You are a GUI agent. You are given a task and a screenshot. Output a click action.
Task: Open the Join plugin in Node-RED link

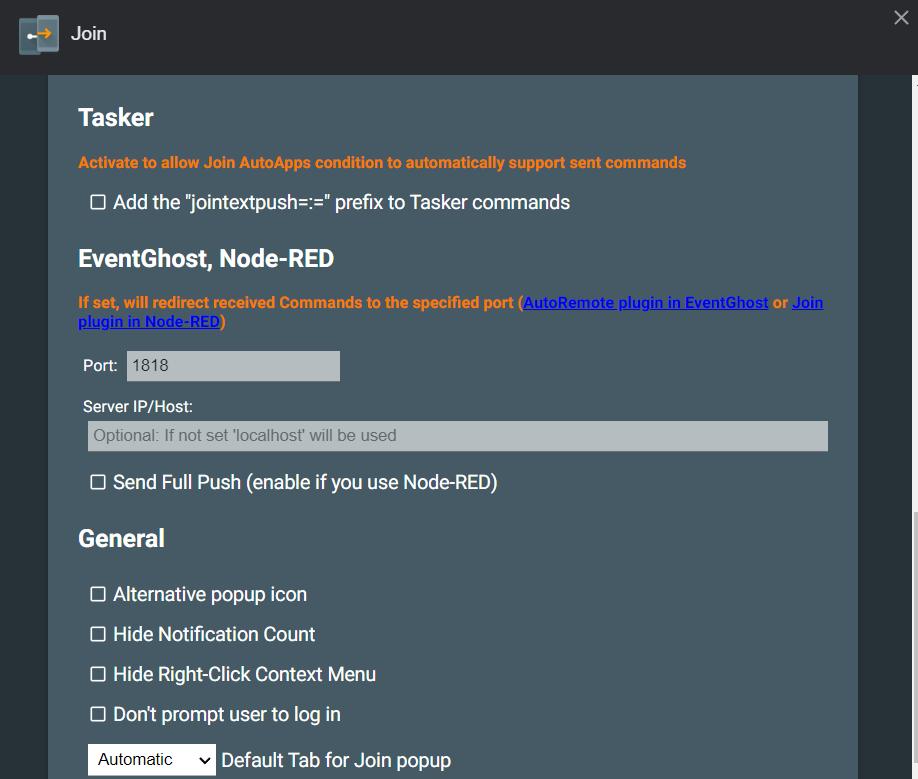click(148, 322)
